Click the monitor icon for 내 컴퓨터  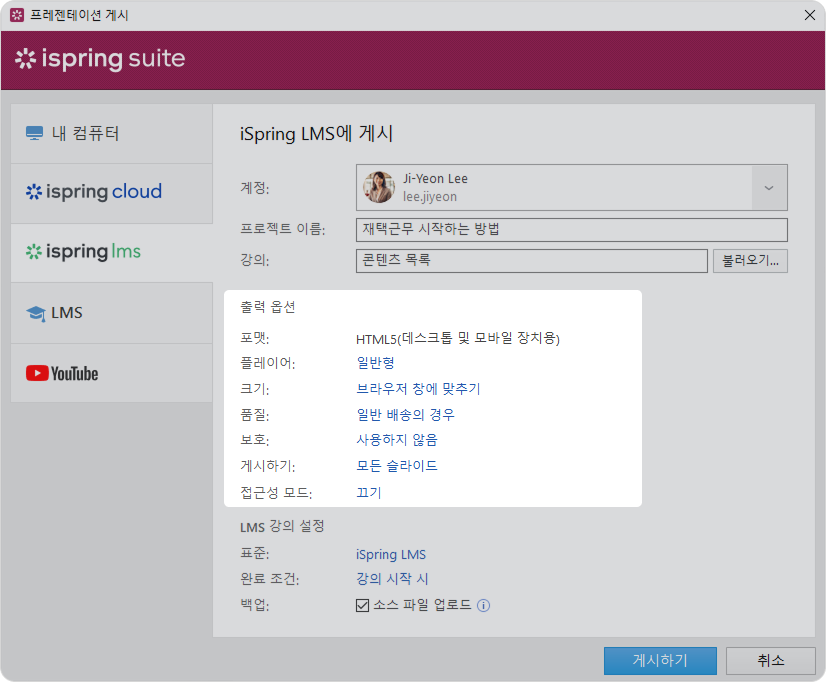pyautogui.click(x=35, y=134)
